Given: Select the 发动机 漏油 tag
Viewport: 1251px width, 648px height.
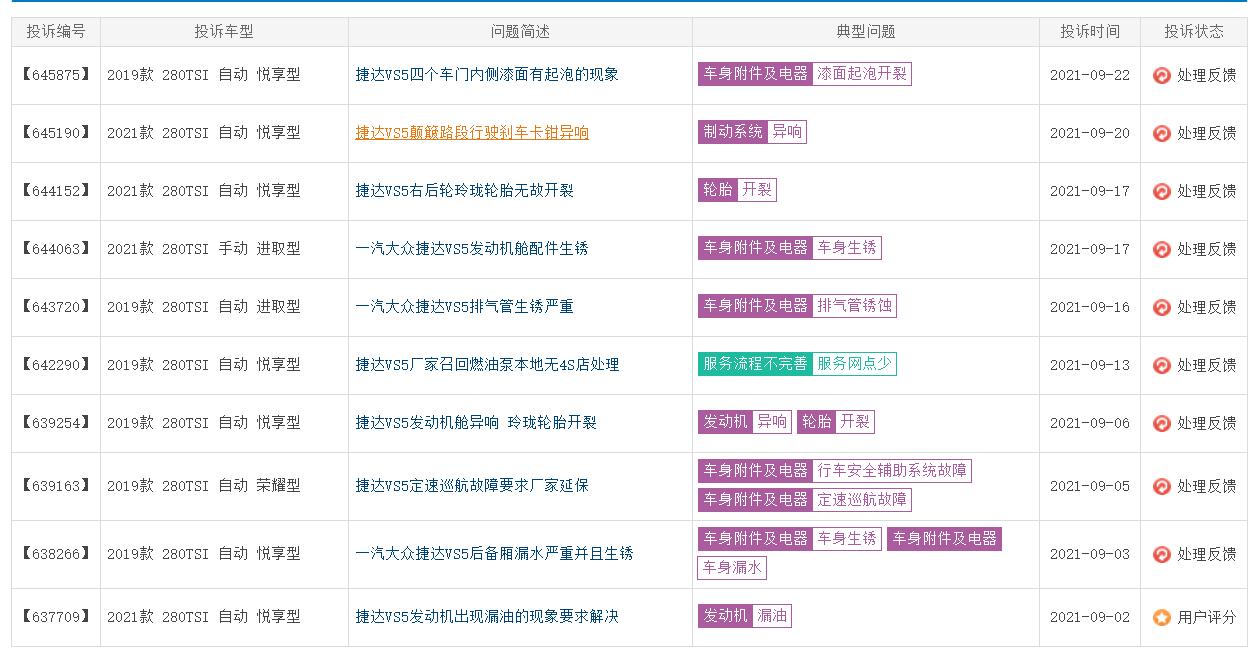Looking at the screenshot, I should 745,617.
